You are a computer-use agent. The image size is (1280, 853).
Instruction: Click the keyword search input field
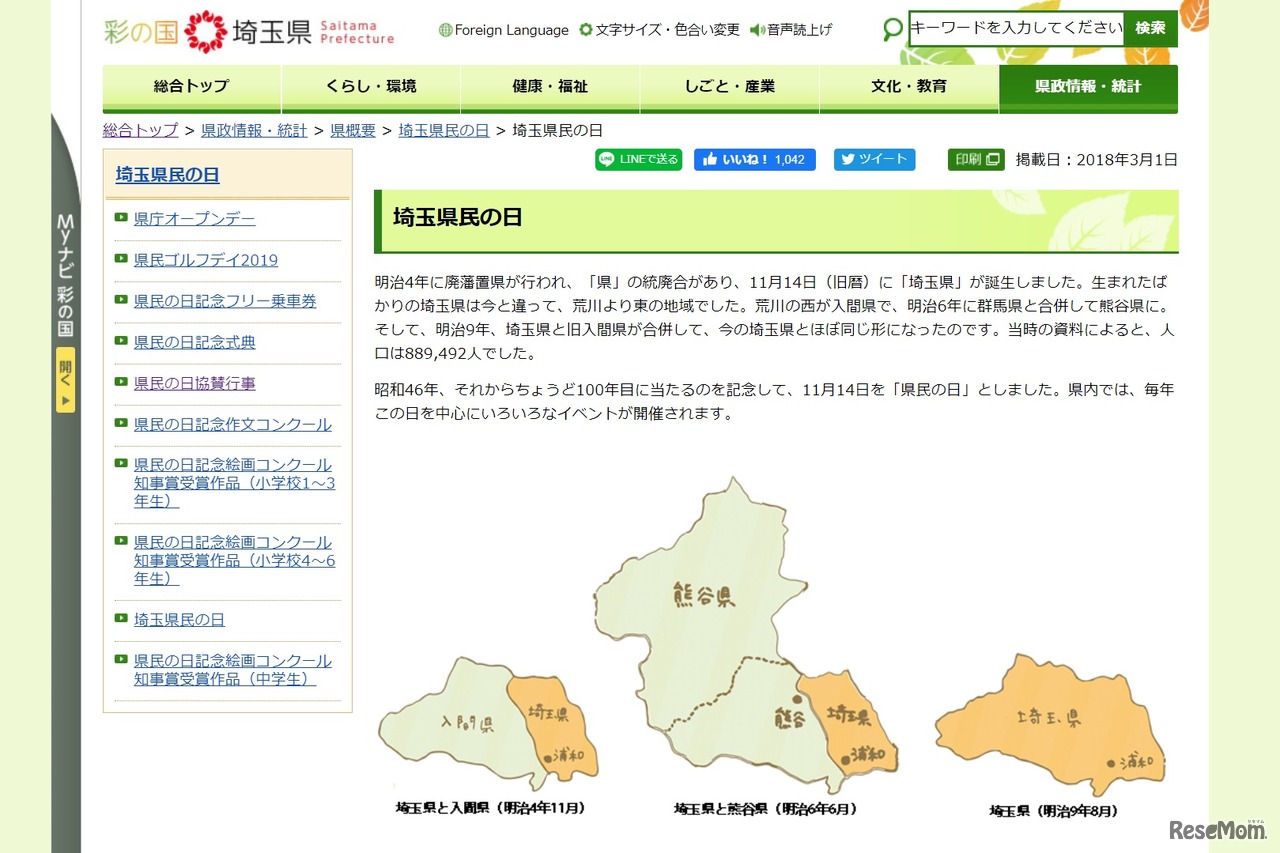point(1013,29)
